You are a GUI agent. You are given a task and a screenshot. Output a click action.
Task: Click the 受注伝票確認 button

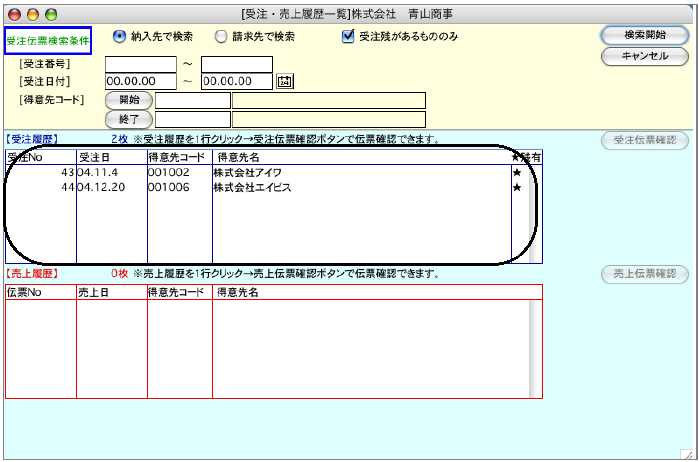[644, 140]
